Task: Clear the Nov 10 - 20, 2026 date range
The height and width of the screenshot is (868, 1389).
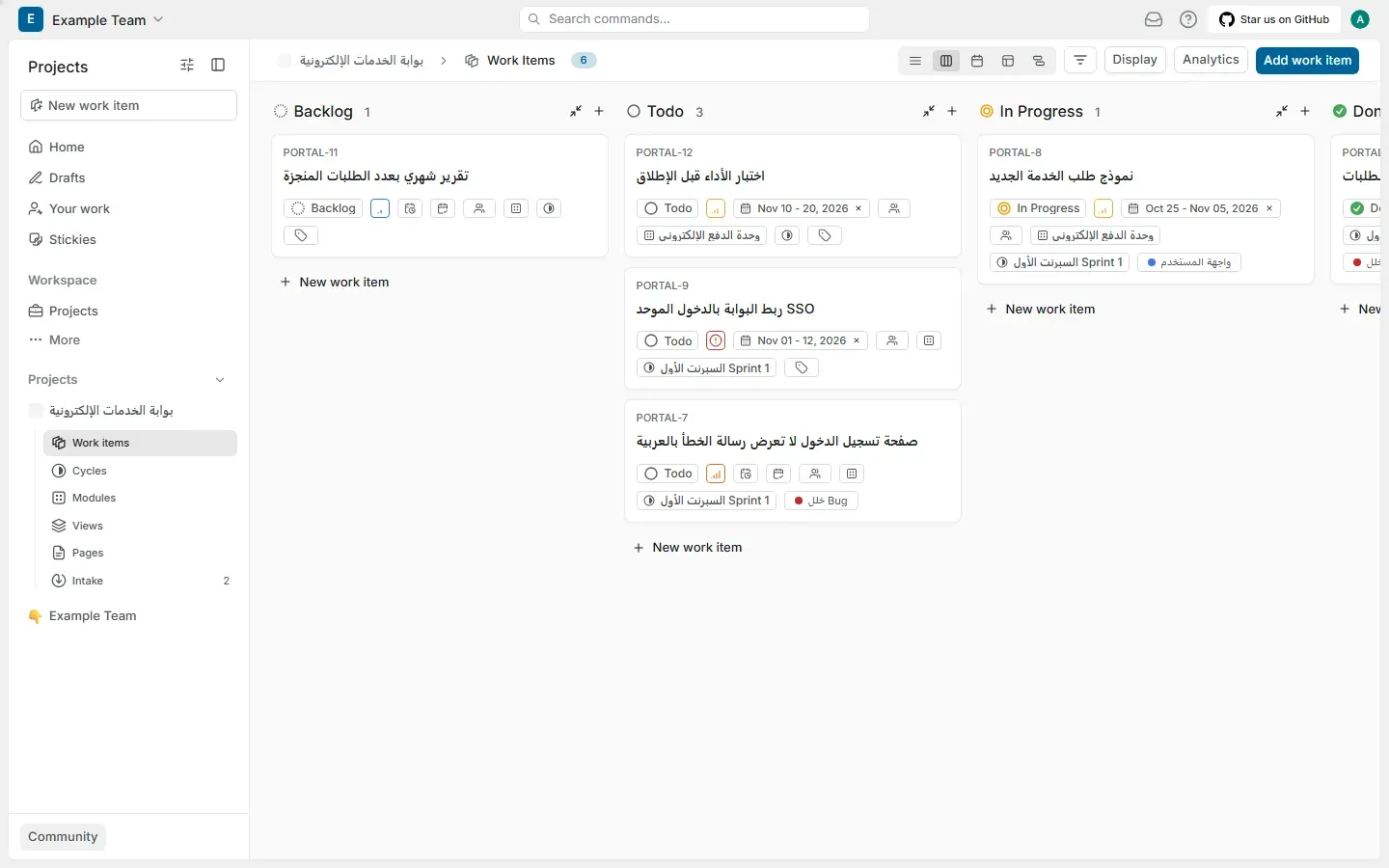Action: 858,208
